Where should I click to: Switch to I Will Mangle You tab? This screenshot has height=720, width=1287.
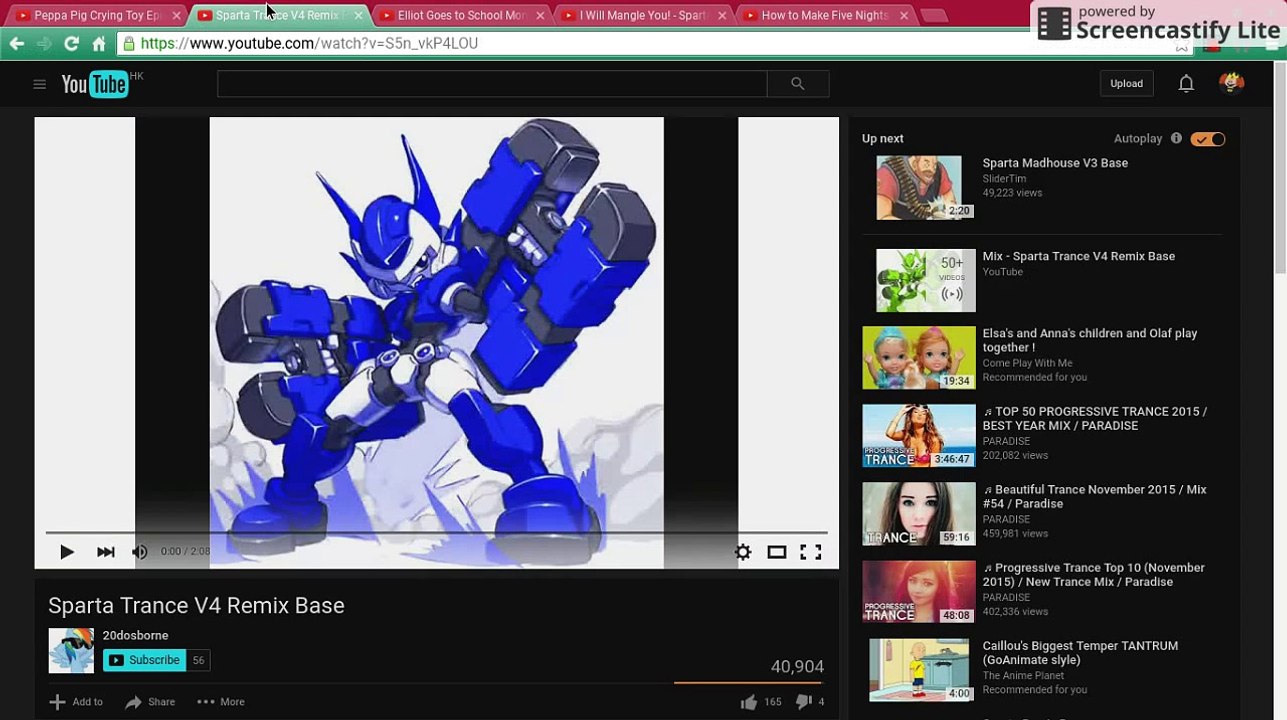coord(643,15)
